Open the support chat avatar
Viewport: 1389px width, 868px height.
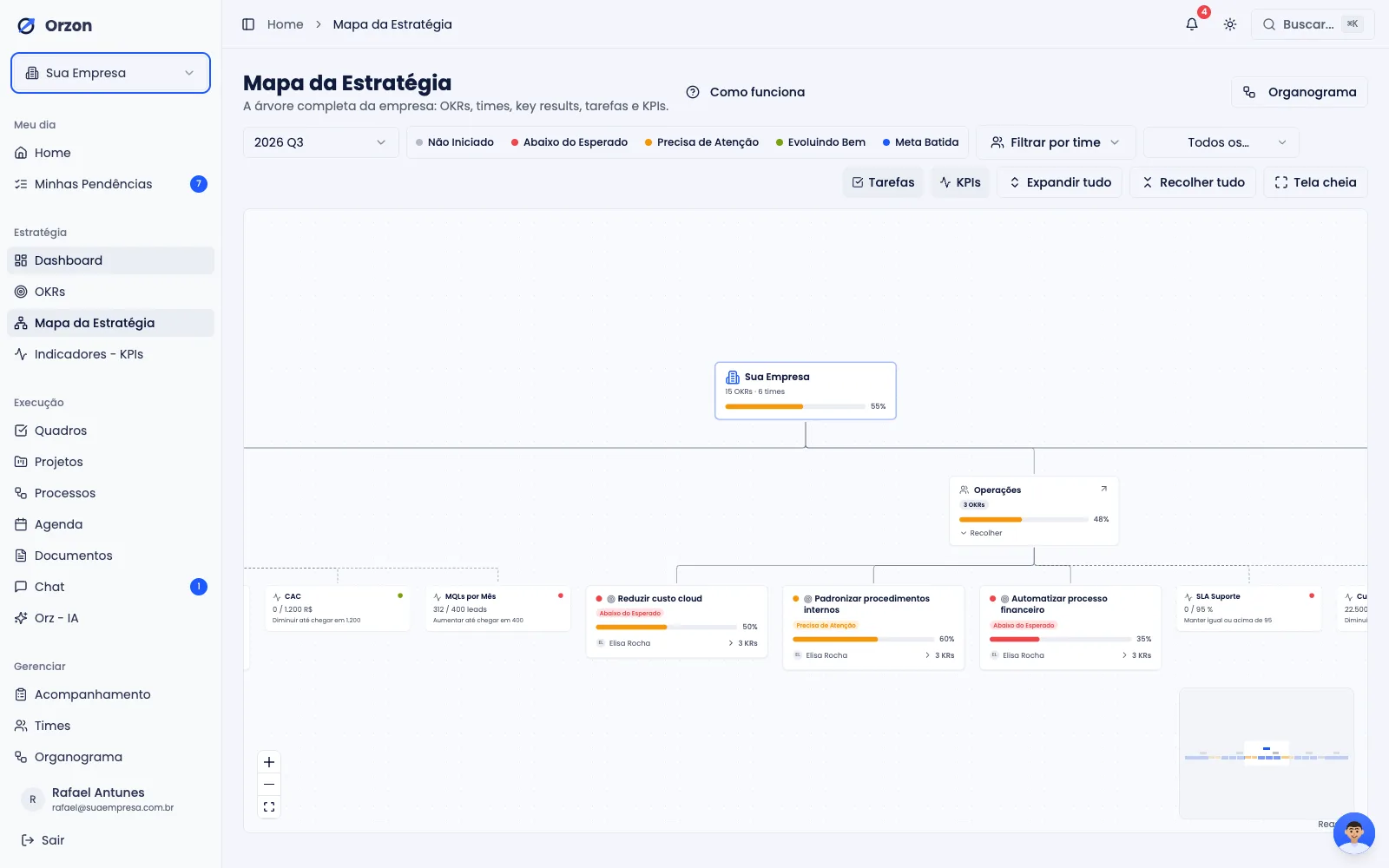point(1354,833)
